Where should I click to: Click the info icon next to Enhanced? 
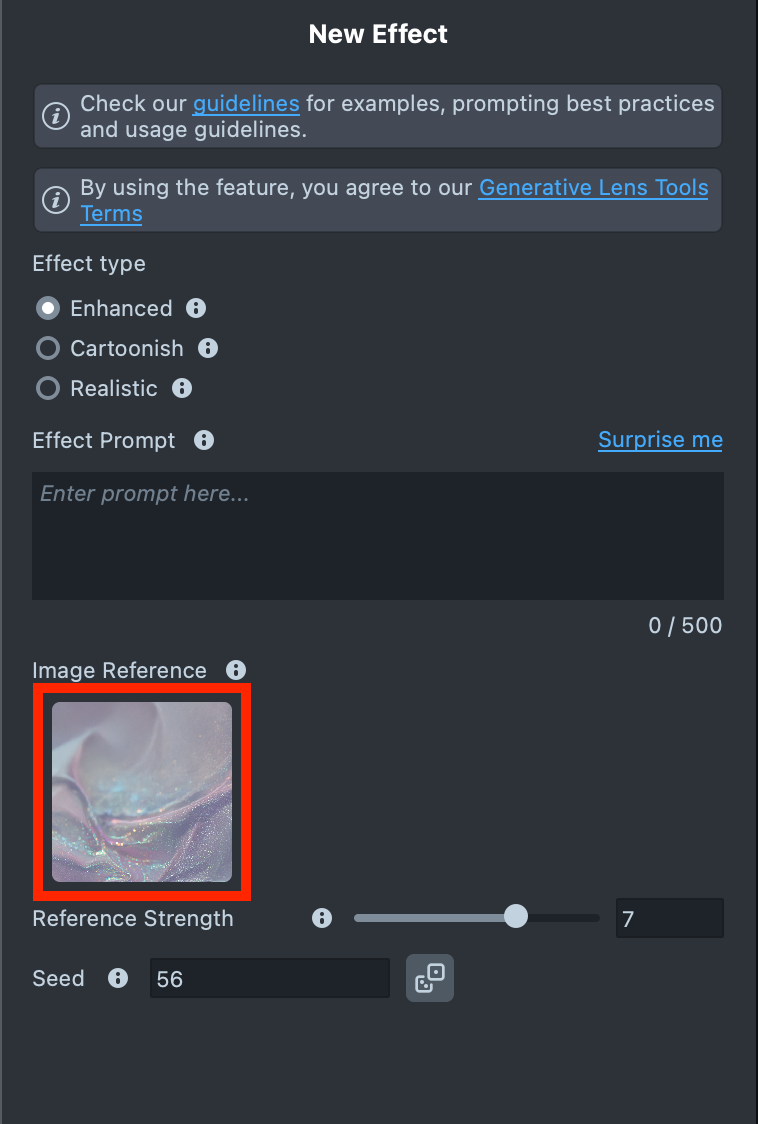(x=196, y=308)
